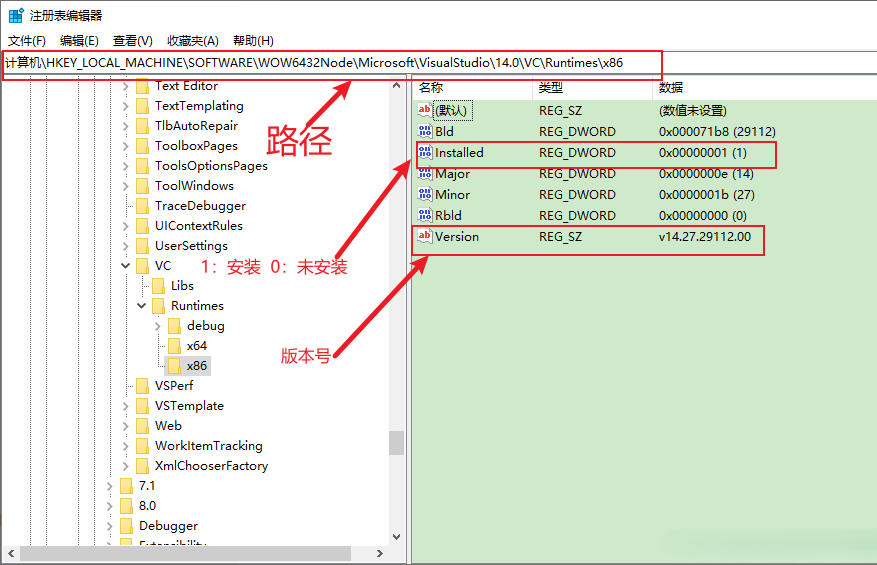Viewport: 877px width, 565px height.
Task: Collapse the VC tree node
Action: pyautogui.click(x=126, y=266)
